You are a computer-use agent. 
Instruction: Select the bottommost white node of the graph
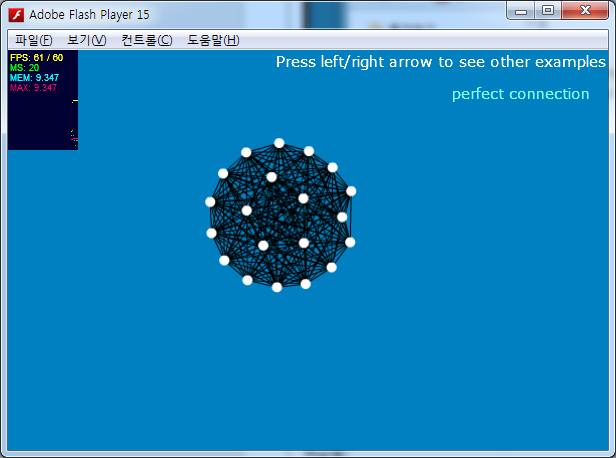(277, 288)
